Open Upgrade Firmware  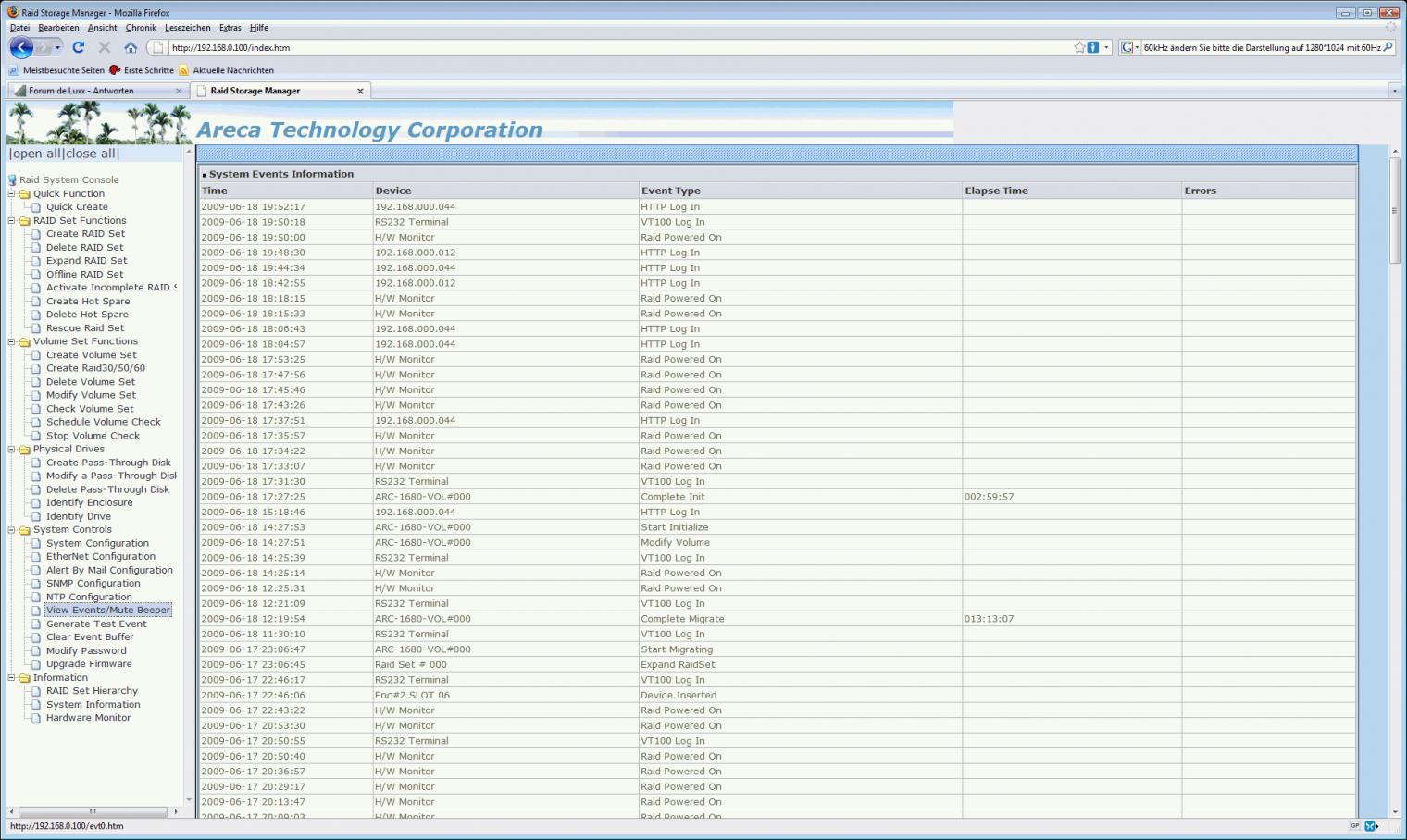click(x=89, y=663)
